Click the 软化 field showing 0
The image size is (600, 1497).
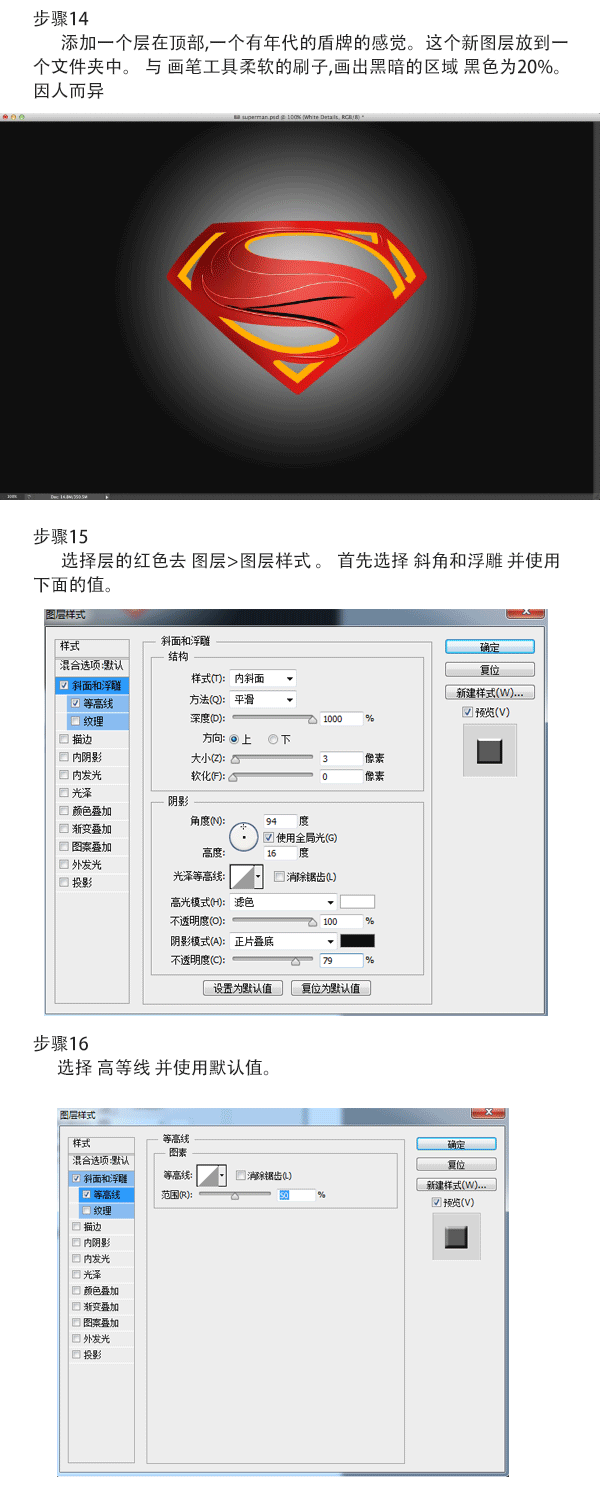(x=342, y=776)
